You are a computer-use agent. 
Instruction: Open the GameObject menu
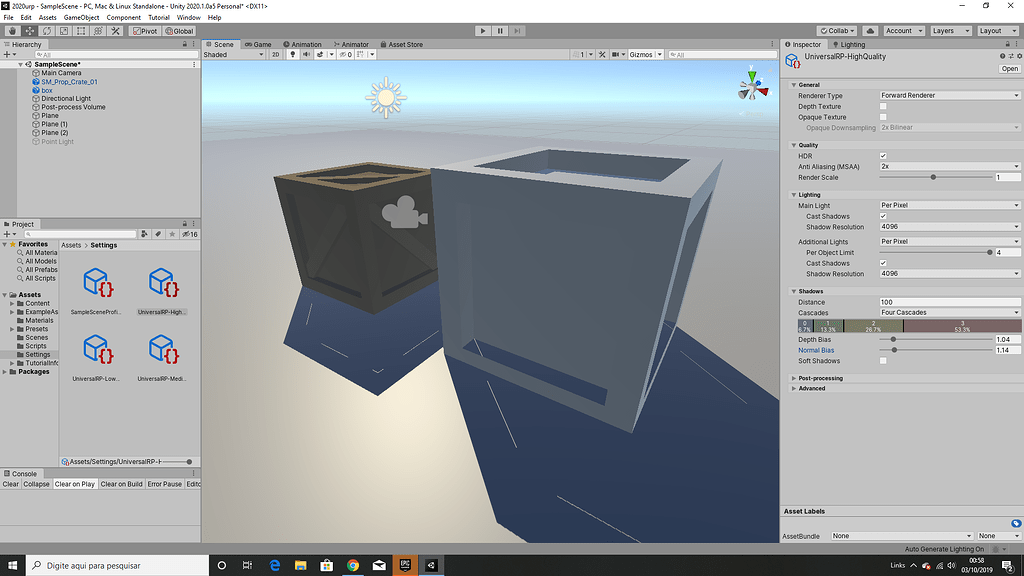[x=80, y=17]
